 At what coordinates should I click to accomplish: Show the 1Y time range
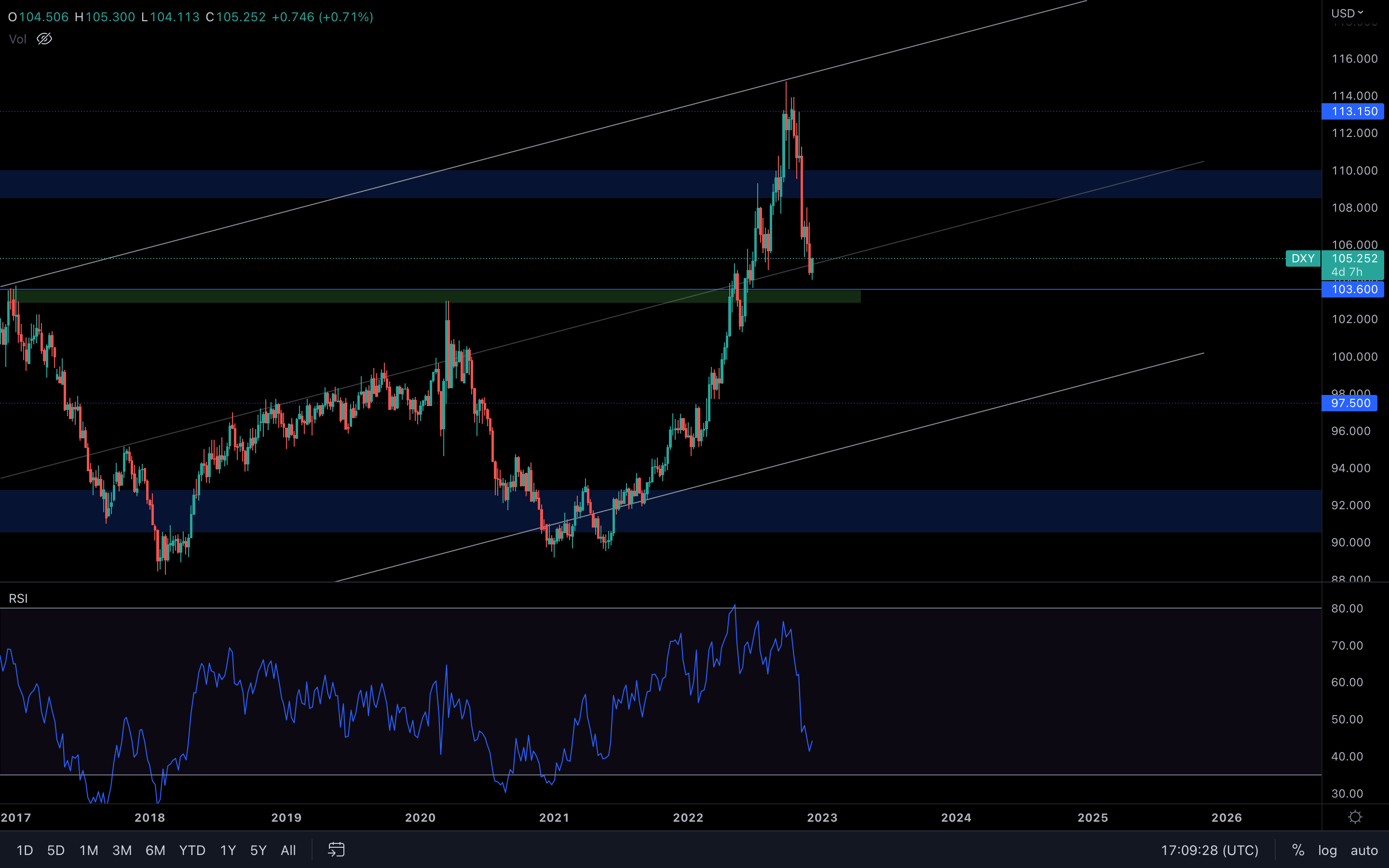click(x=228, y=850)
